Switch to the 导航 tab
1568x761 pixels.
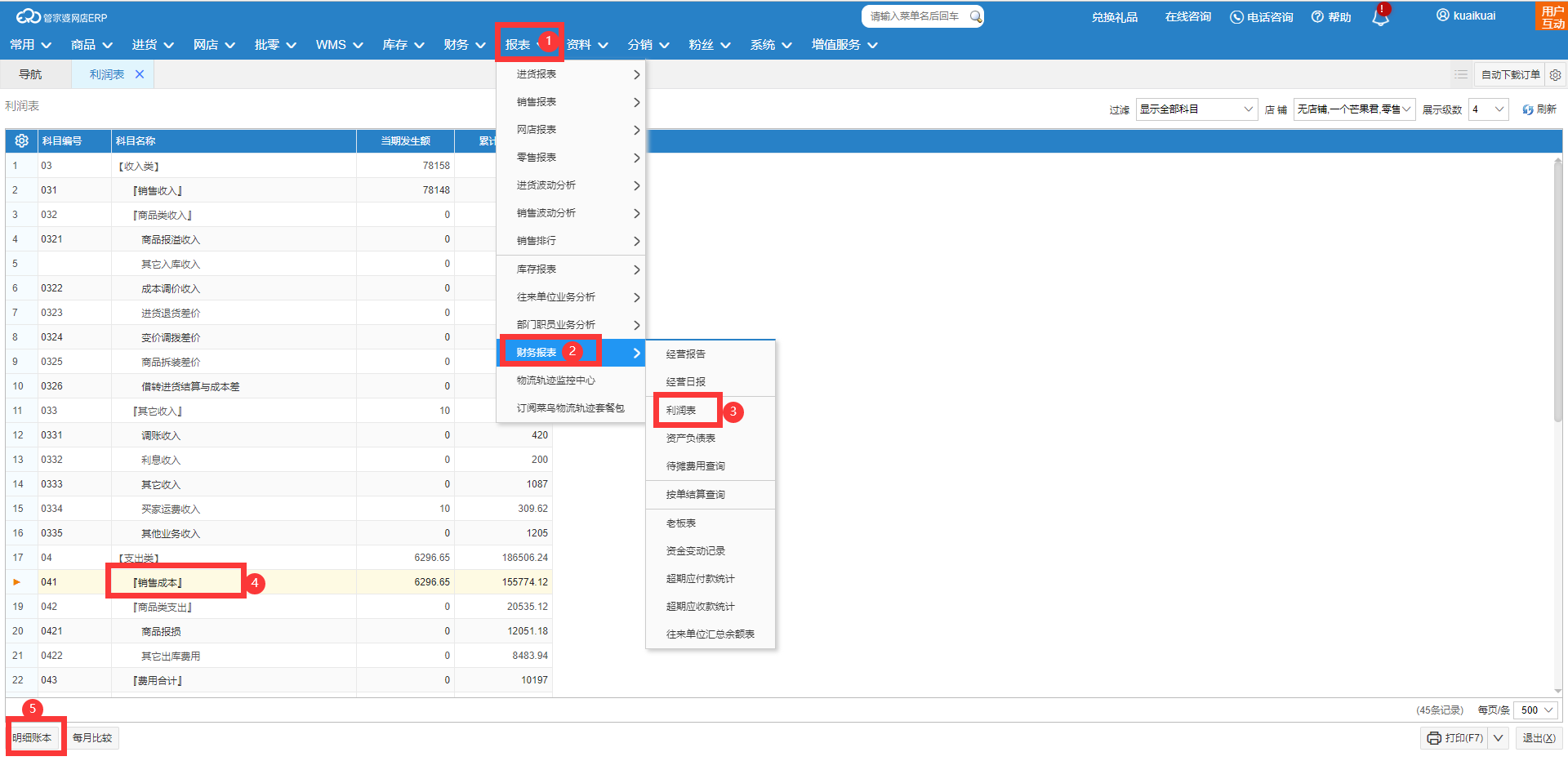coord(30,74)
